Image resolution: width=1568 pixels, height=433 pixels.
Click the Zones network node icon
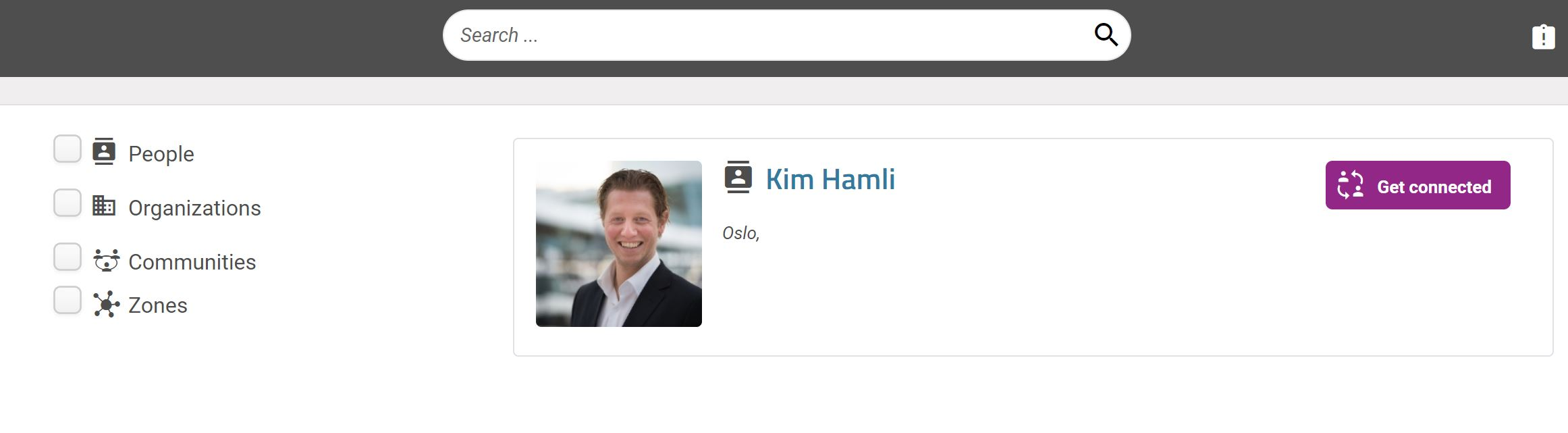[x=106, y=304]
